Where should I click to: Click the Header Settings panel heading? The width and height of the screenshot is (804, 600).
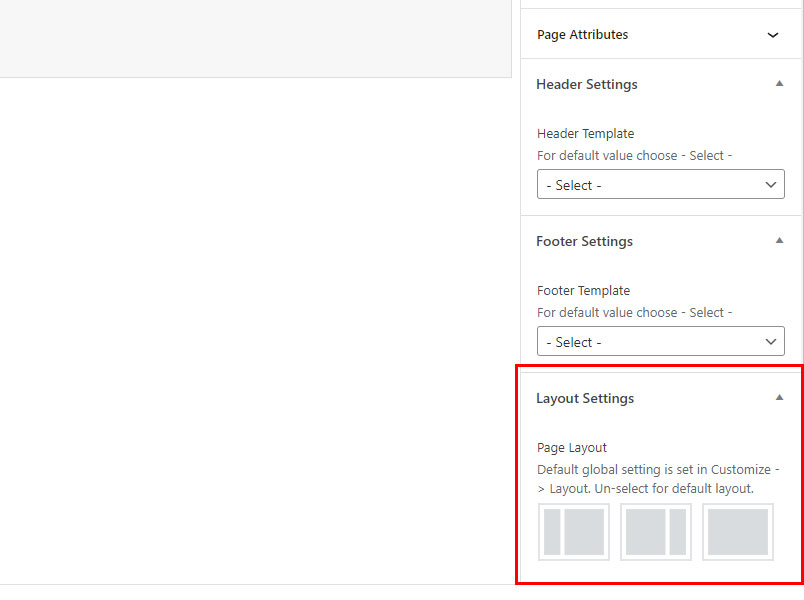[587, 84]
